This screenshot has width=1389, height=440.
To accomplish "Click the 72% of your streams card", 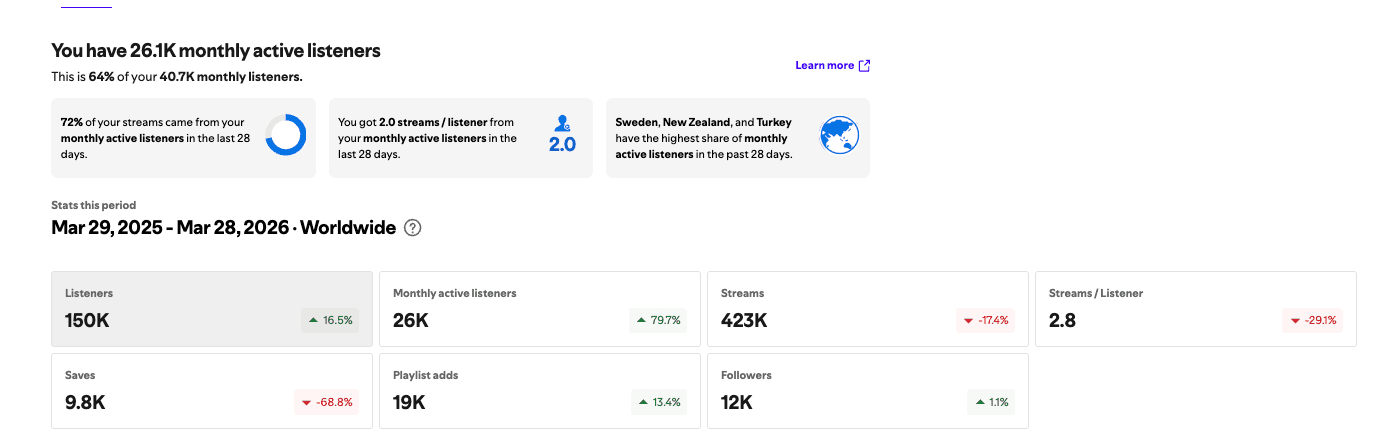I will click(x=183, y=138).
